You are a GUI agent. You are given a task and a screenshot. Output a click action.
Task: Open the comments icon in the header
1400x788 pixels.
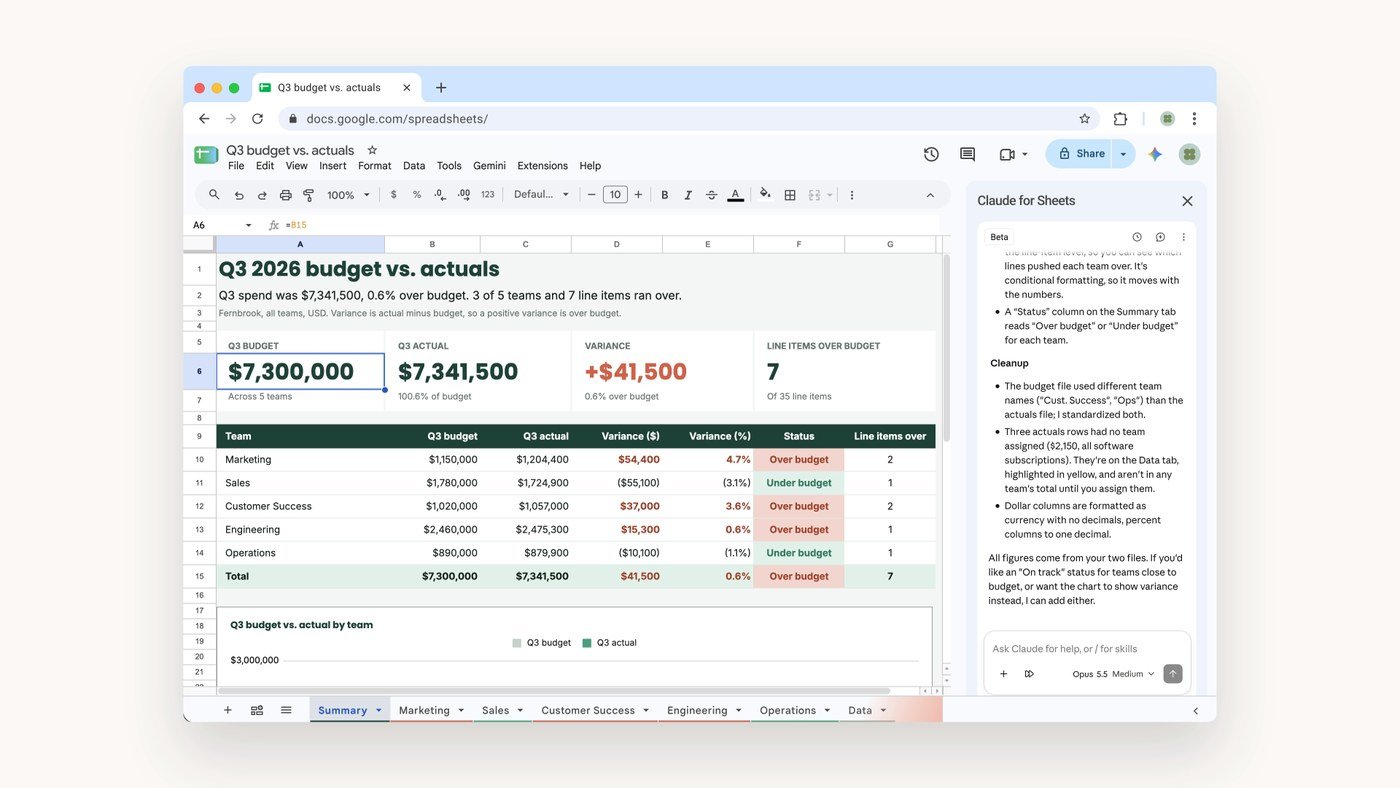pyautogui.click(x=967, y=154)
